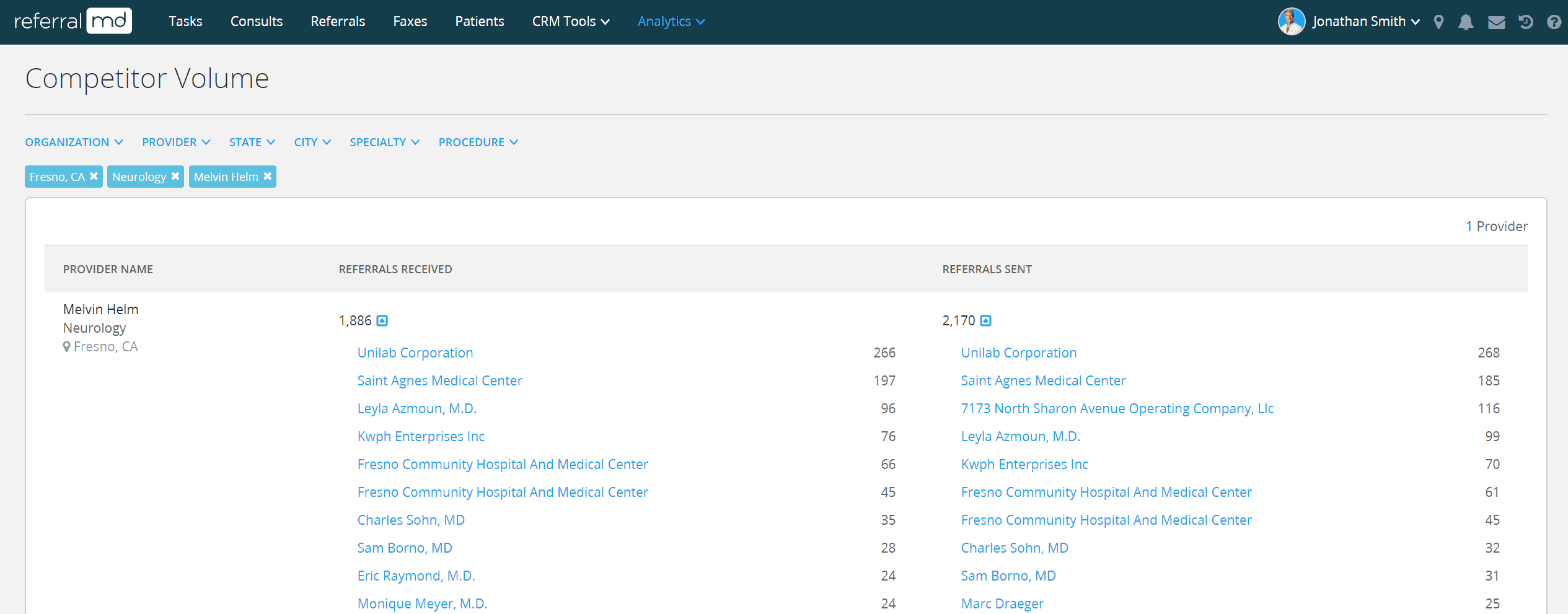This screenshot has height=614, width=1568.
Task: Open the Specialty filter dropdown
Action: pyautogui.click(x=384, y=142)
